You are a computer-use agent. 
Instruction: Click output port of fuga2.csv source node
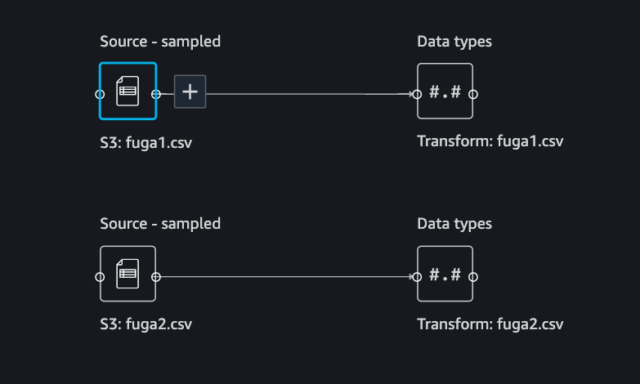(x=156, y=277)
